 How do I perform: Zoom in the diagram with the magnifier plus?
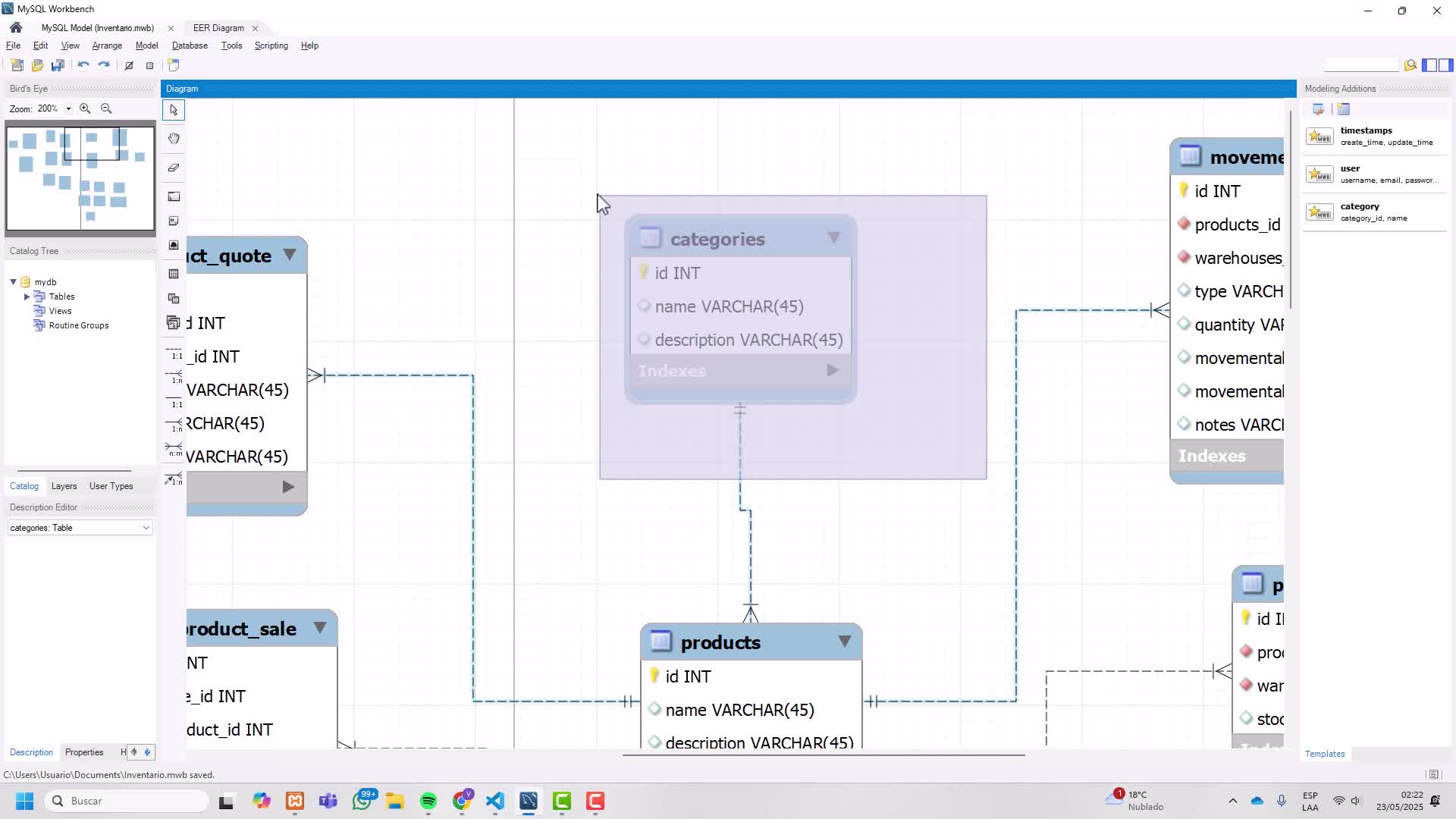pos(85,108)
